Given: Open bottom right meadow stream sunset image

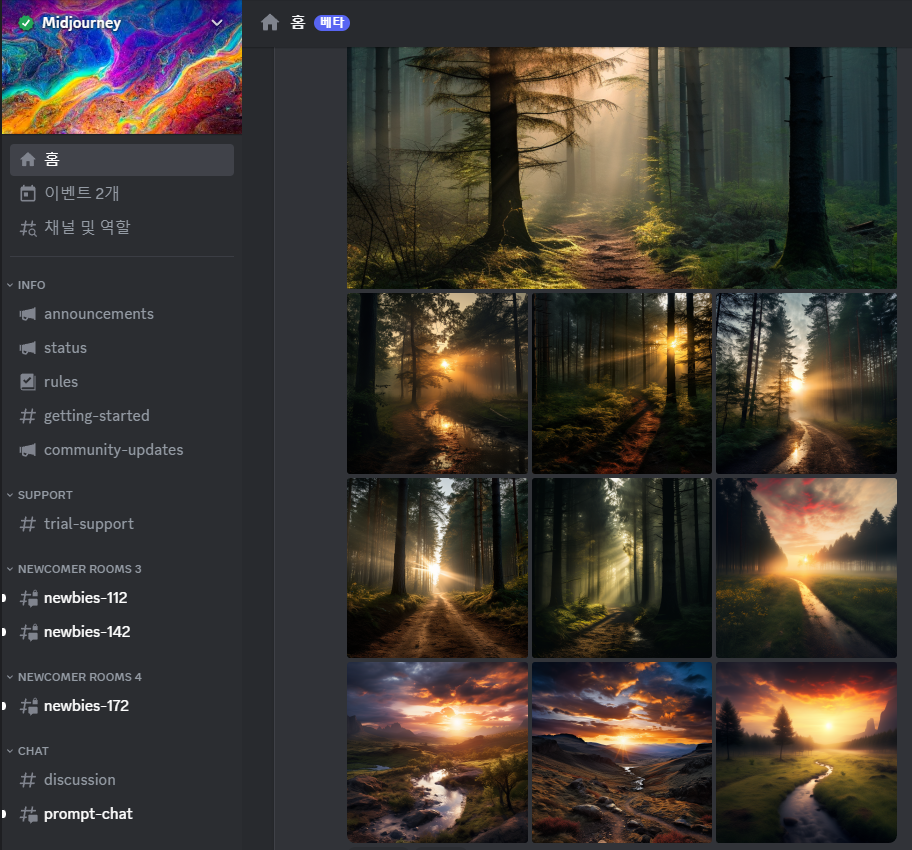Looking at the screenshot, I should pos(806,752).
